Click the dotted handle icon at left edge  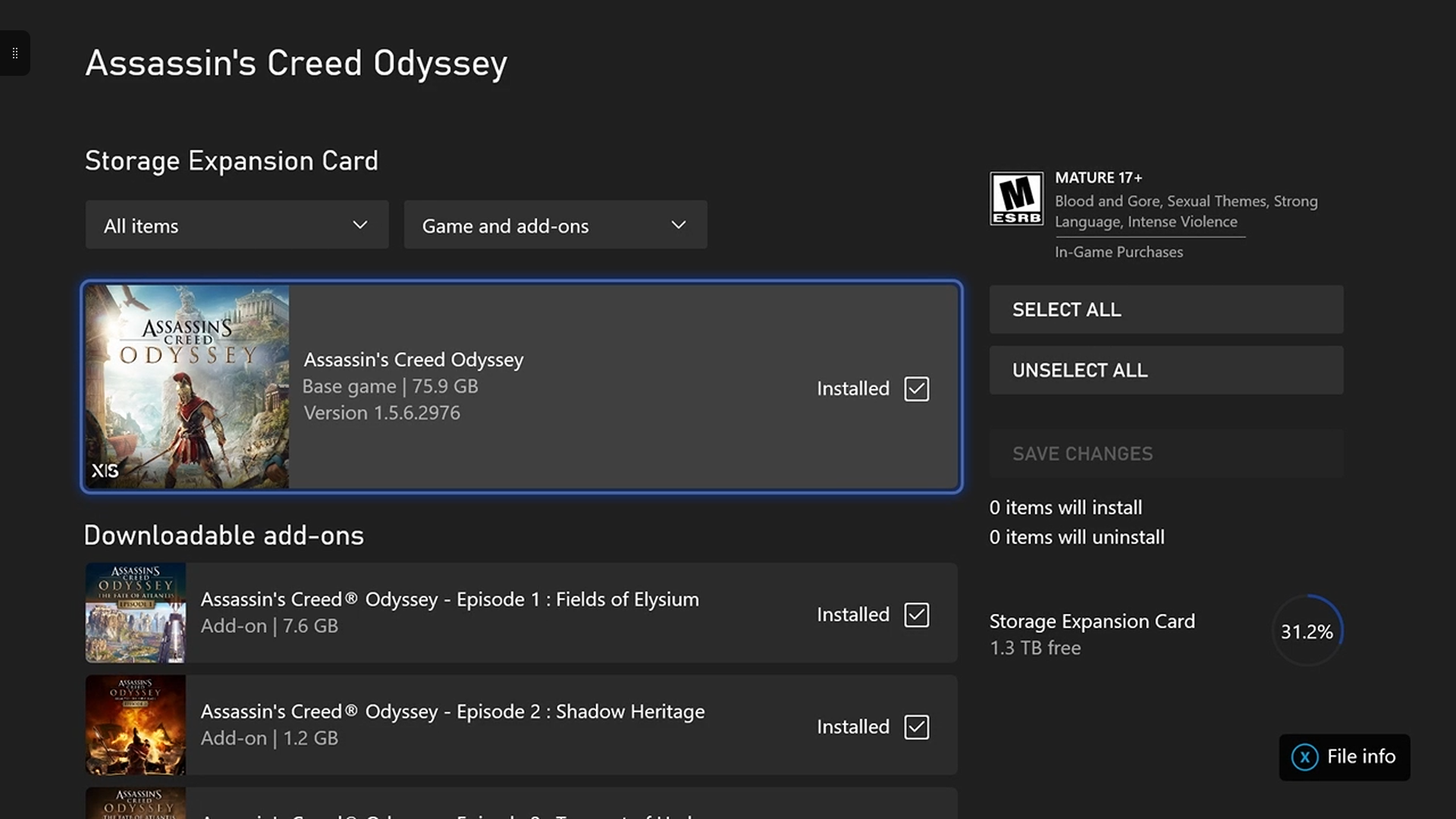click(14, 53)
